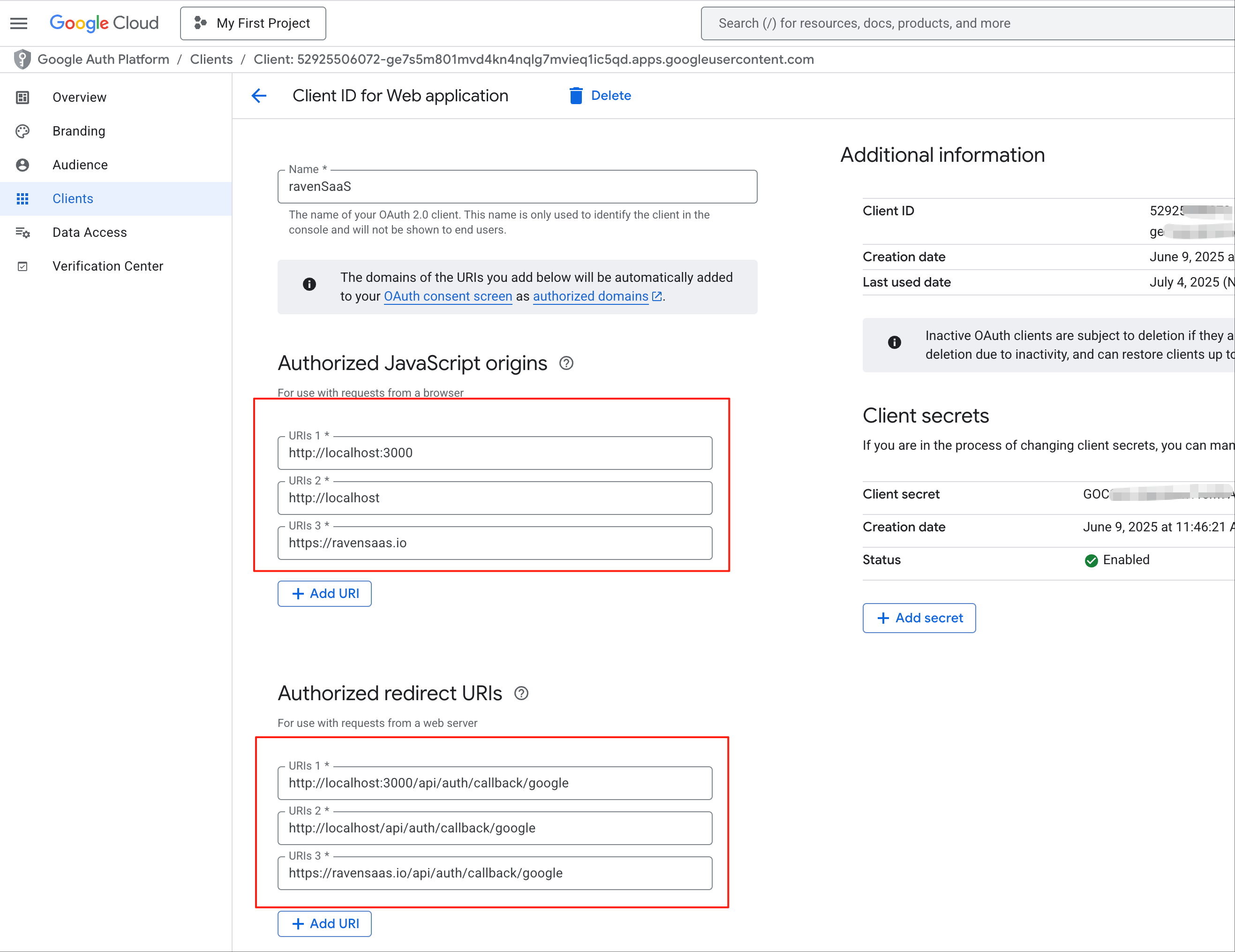1235x952 pixels.
Task: Go to Clients breadcrumb link
Action: pyautogui.click(x=211, y=60)
